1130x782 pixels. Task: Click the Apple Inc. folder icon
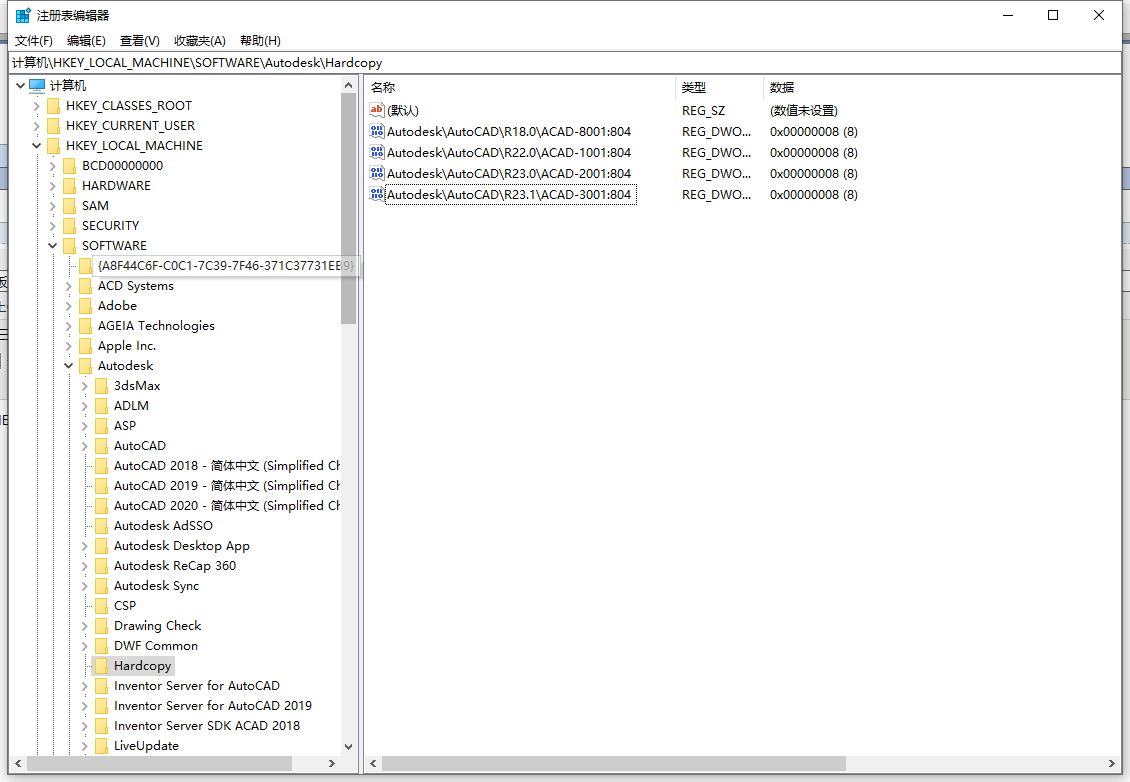pyautogui.click(x=85, y=346)
